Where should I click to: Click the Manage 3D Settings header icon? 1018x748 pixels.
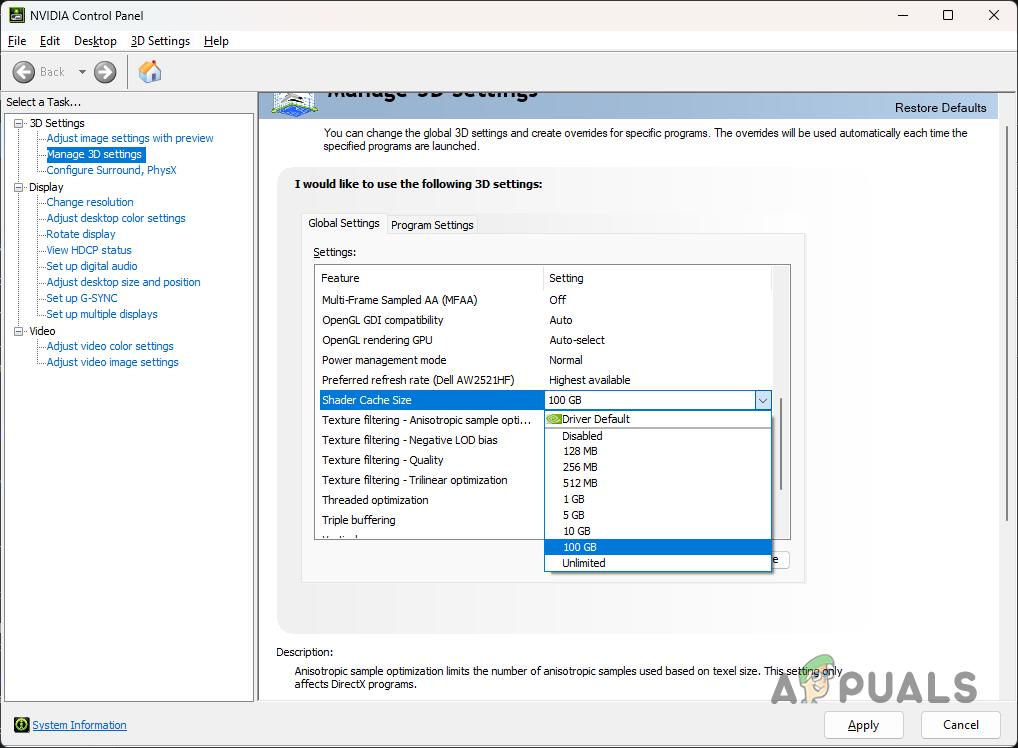click(293, 100)
